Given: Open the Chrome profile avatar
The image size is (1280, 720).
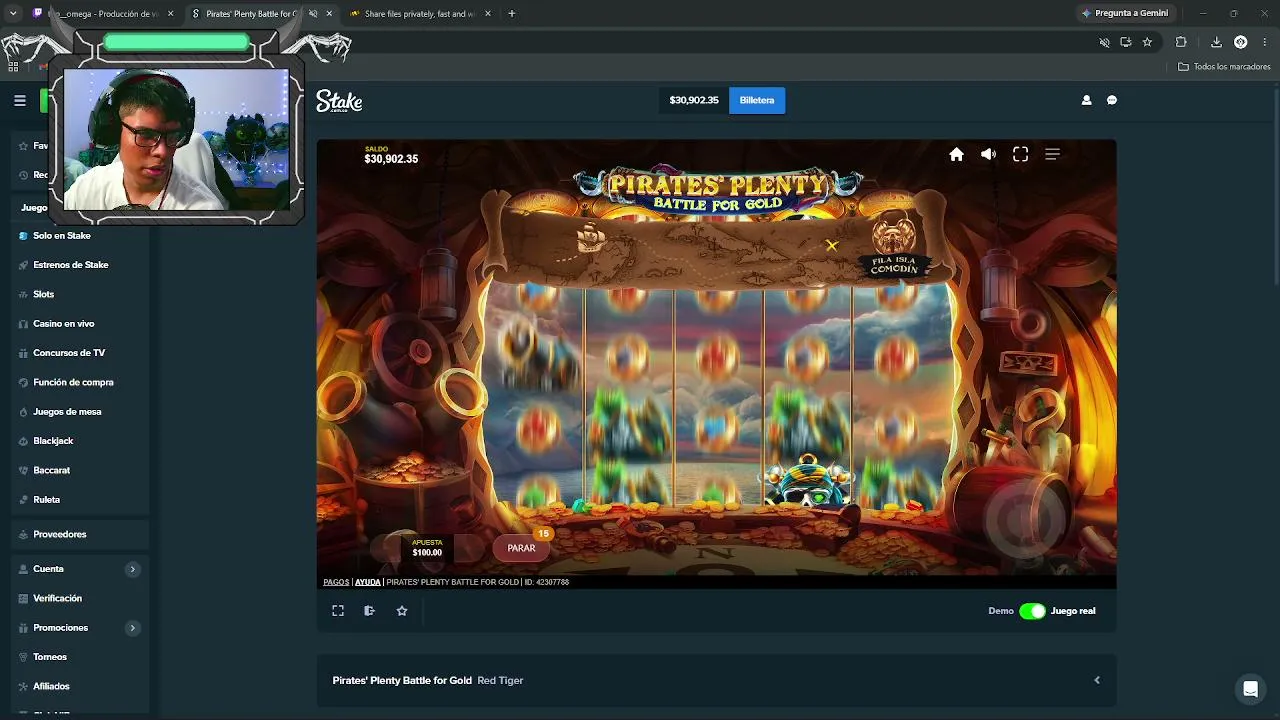Looking at the screenshot, I should click(x=1240, y=42).
